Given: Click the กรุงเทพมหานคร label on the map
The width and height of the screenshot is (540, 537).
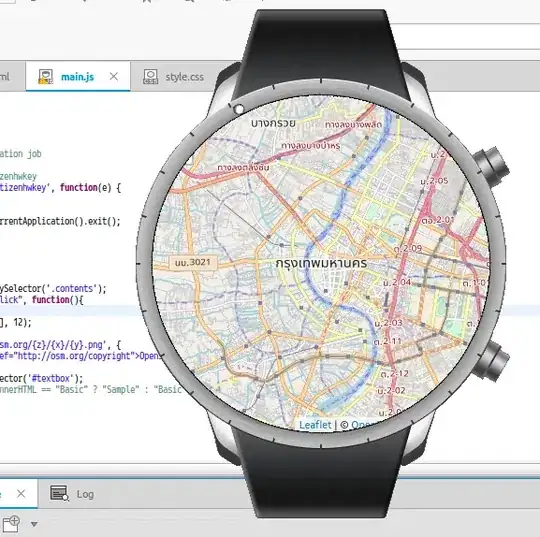Looking at the screenshot, I should [x=321, y=264].
